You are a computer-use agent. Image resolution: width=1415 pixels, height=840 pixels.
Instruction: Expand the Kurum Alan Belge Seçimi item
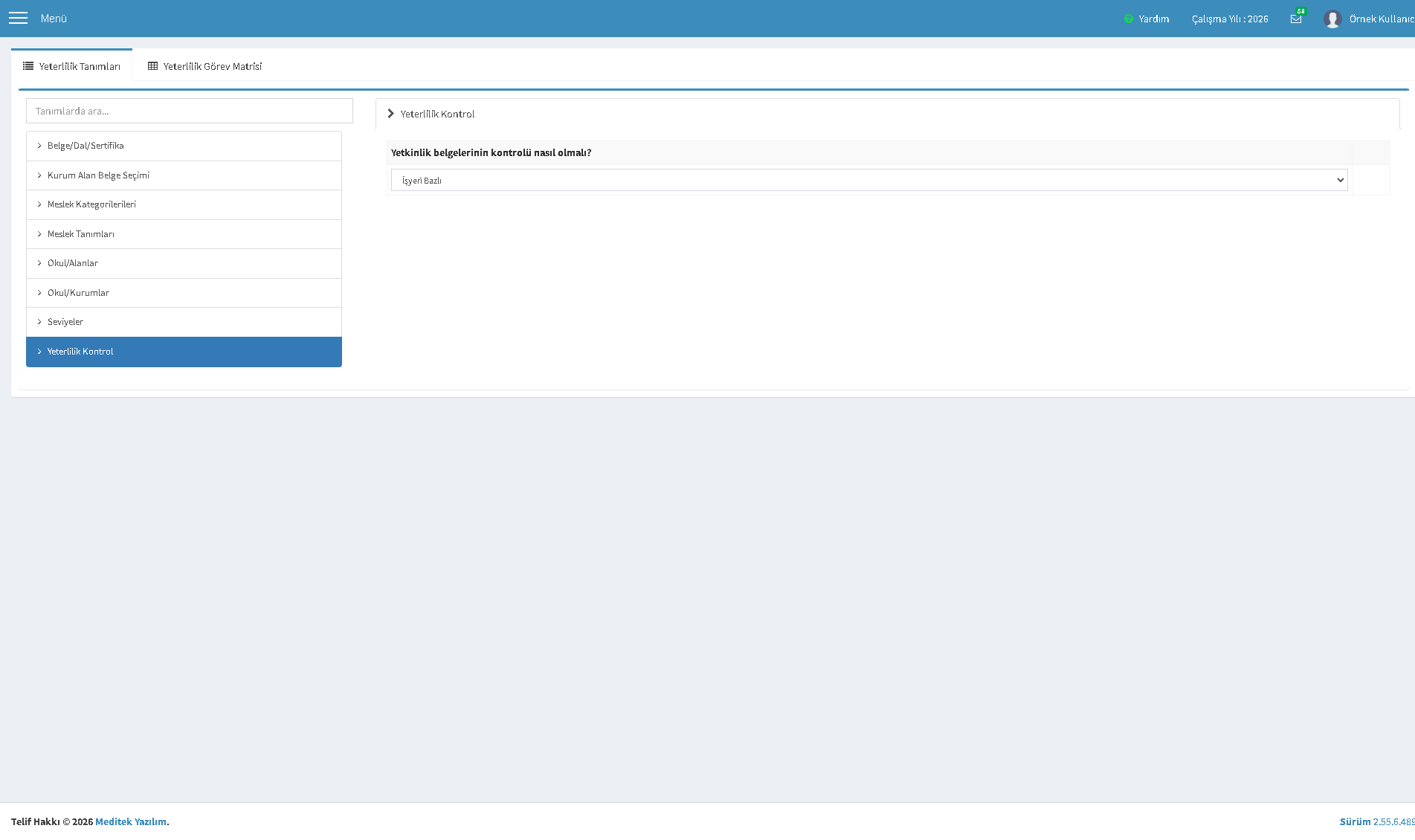pos(184,175)
